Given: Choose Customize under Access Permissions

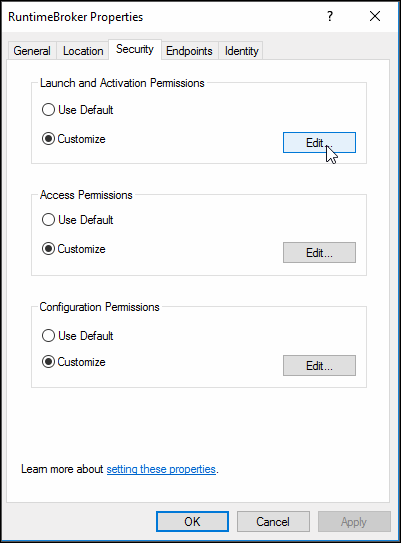Looking at the screenshot, I should (73, 249).
